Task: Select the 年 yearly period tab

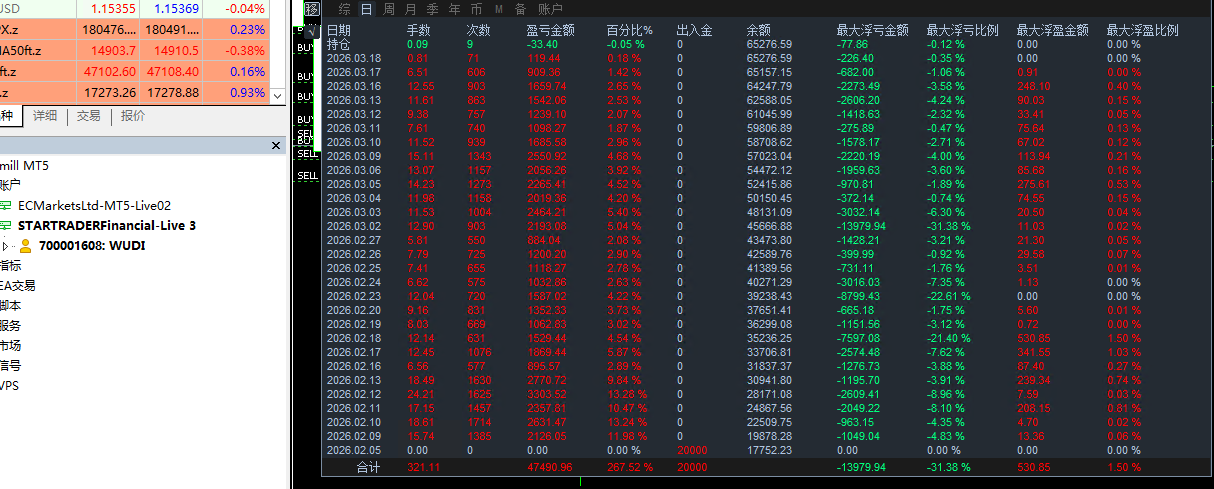Action: (455, 9)
